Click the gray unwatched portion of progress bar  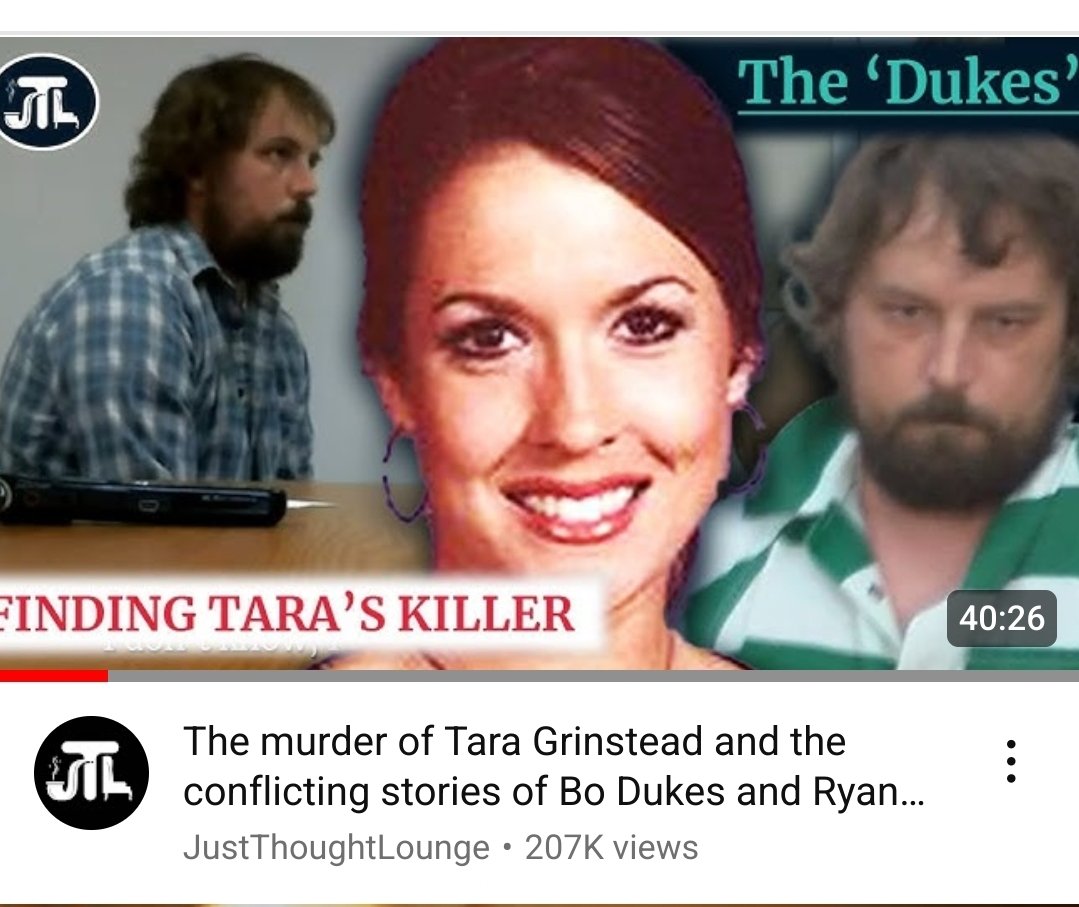pyautogui.click(x=593, y=676)
